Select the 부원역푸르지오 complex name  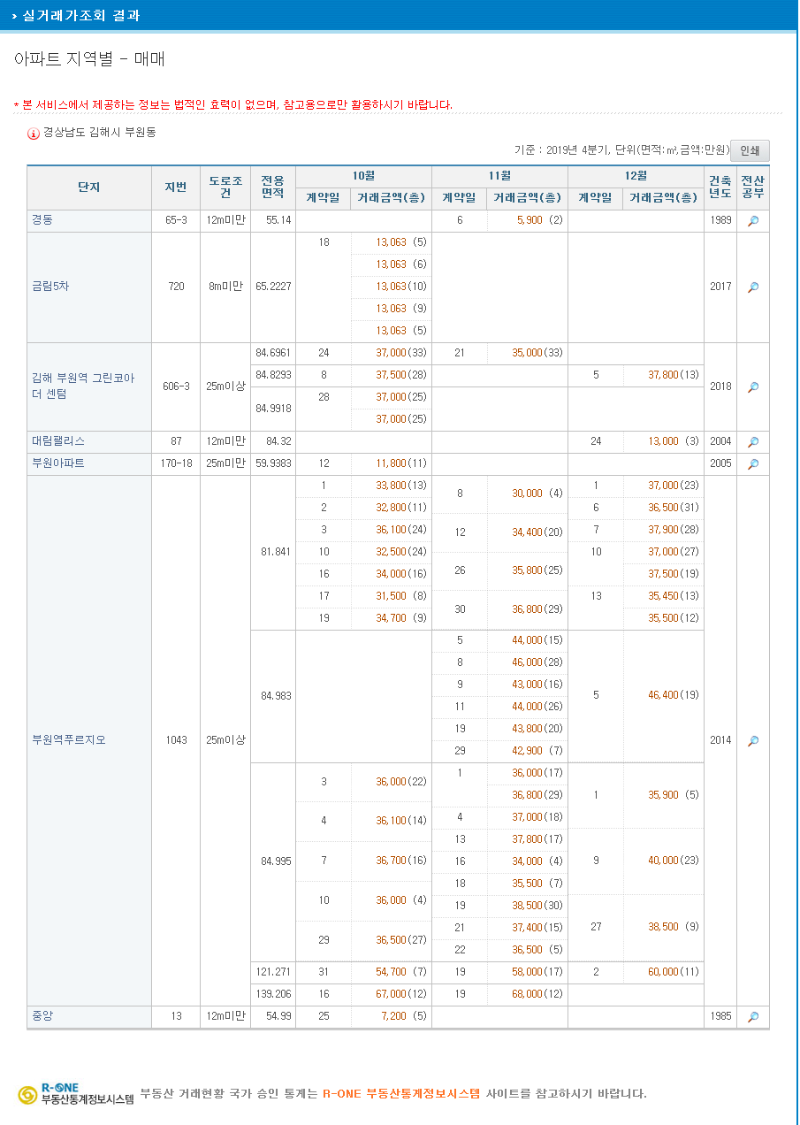(68, 740)
